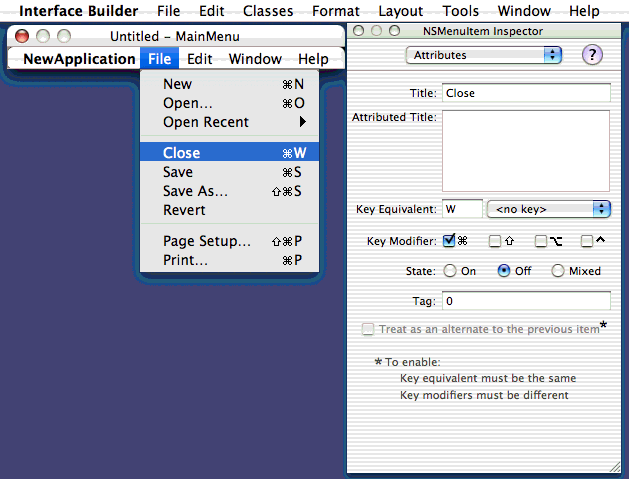Open the Tools menu in menu bar
This screenshot has width=629, height=479.
(460, 11)
